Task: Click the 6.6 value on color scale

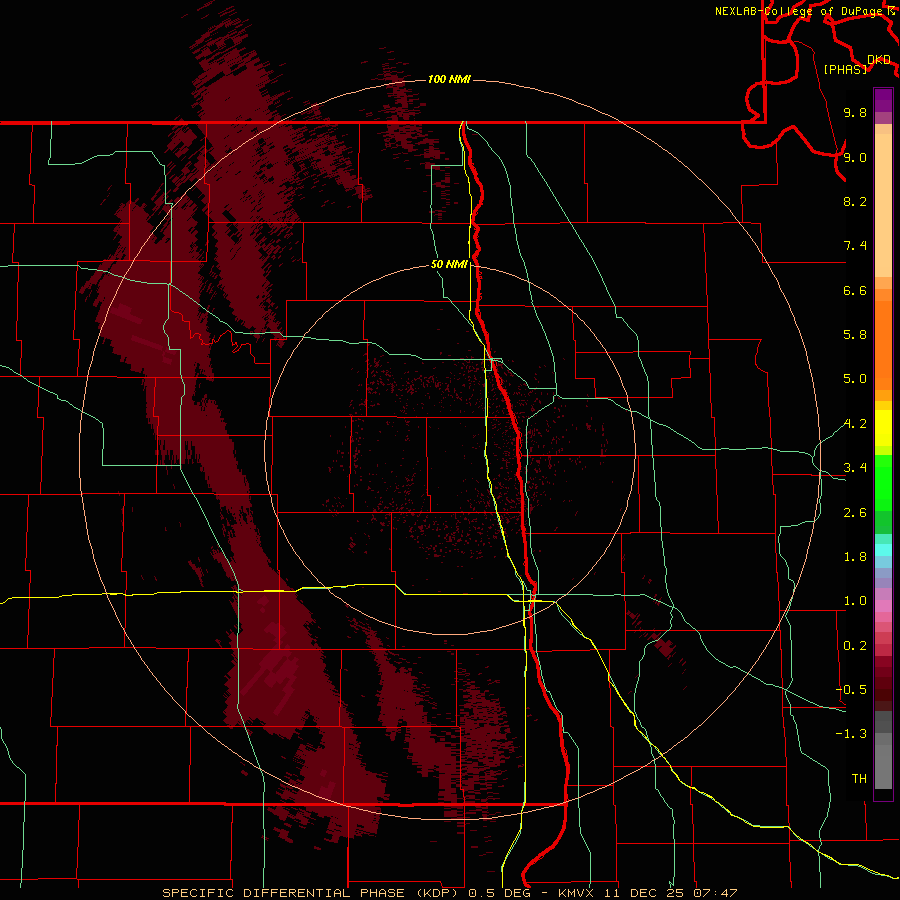Action: click(855, 290)
